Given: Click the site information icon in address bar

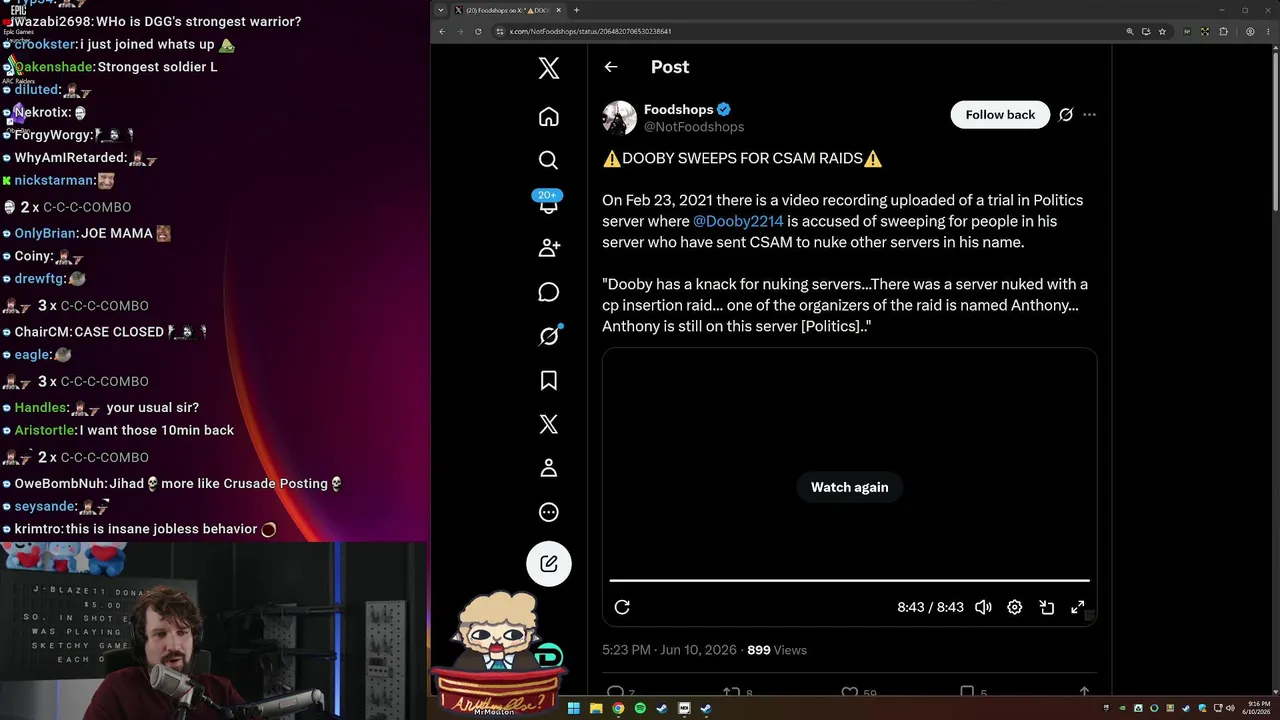Looking at the screenshot, I should coord(499,31).
